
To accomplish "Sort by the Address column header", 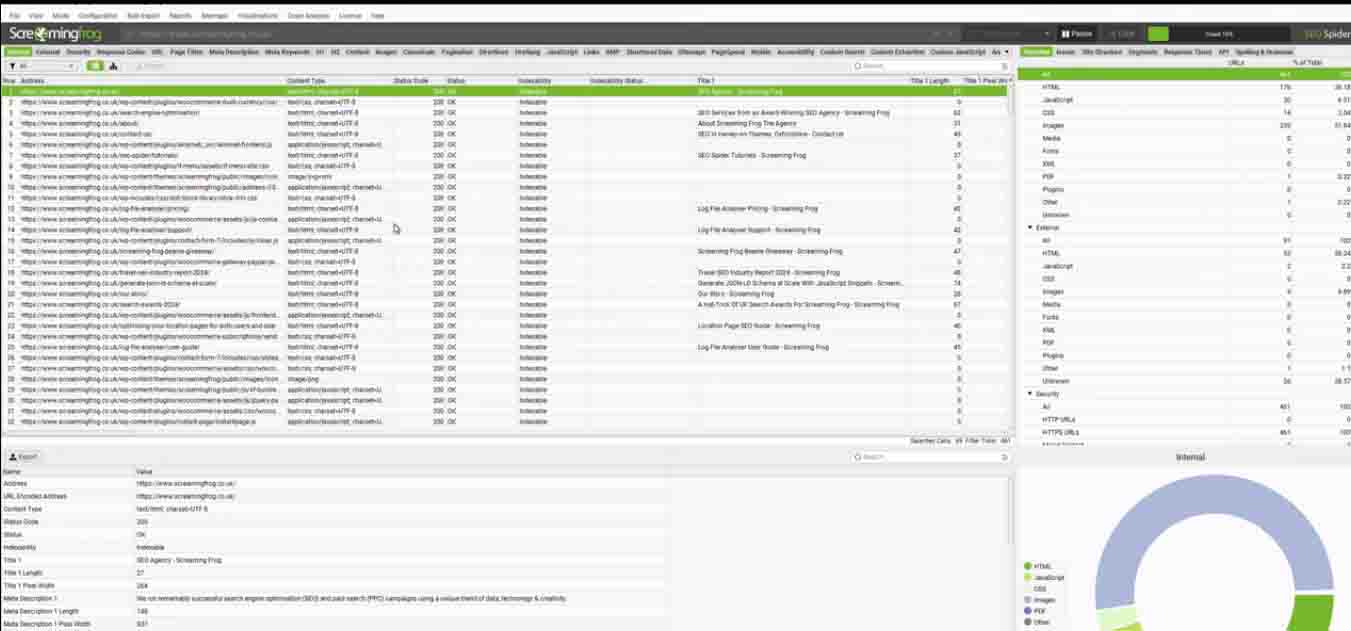I will point(150,80).
